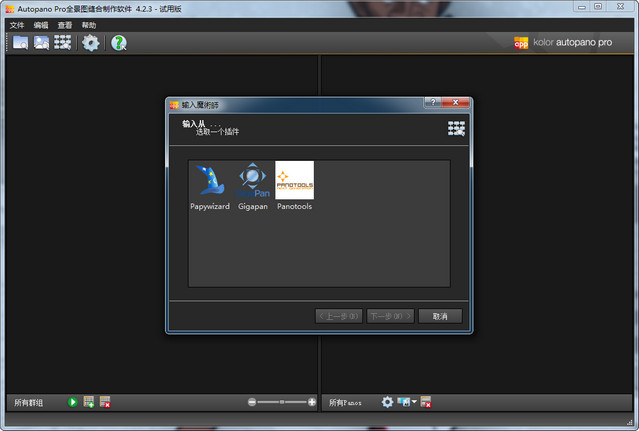Close the import wizard dialog
Image resolution: width=639 pixels, height=431 pixels.
tap(456, 102)
